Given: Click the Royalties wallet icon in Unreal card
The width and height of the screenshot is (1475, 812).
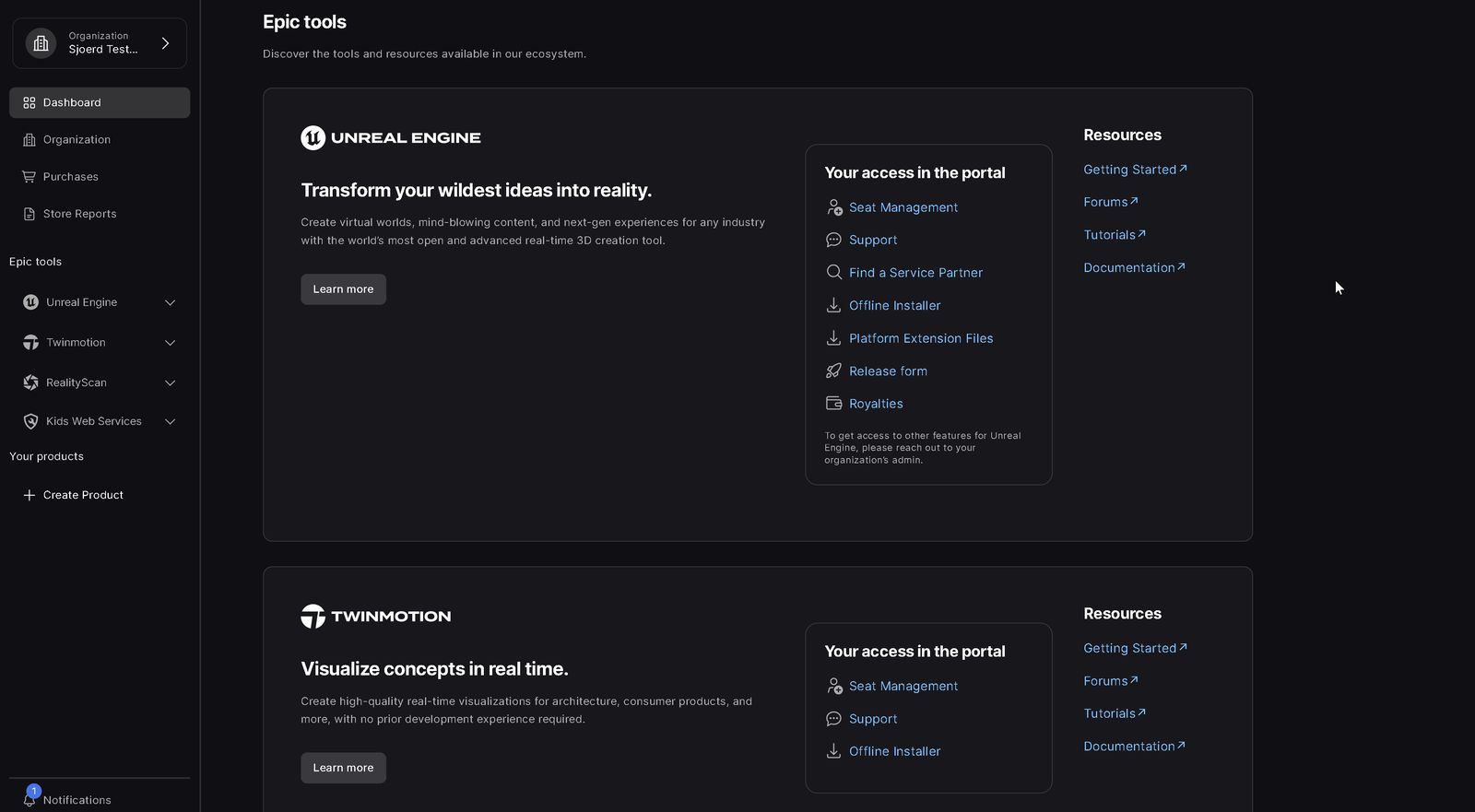Looking at the screenshot, I should (x=833, y=404).
